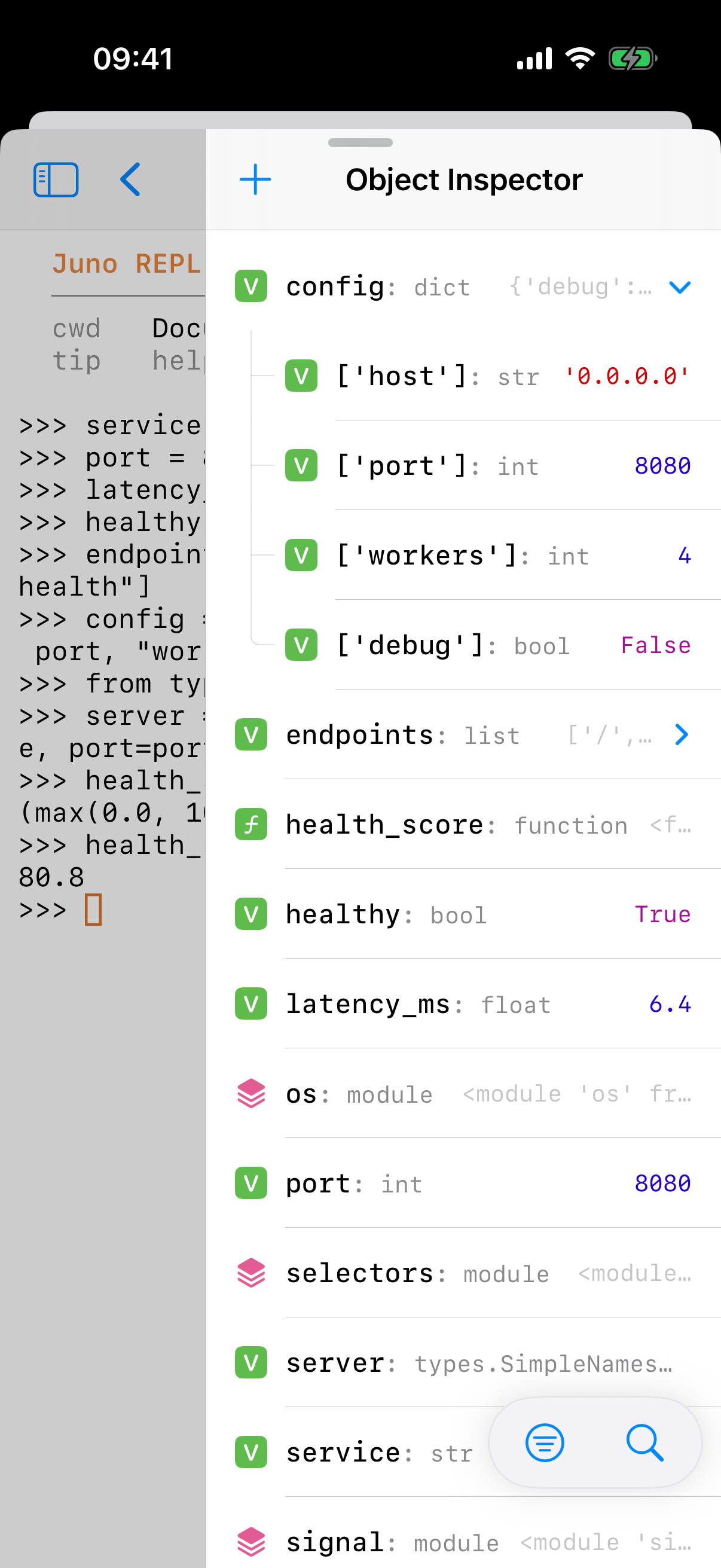
Task: Tap the endpoints list preview text
Action: coord(610,736)
